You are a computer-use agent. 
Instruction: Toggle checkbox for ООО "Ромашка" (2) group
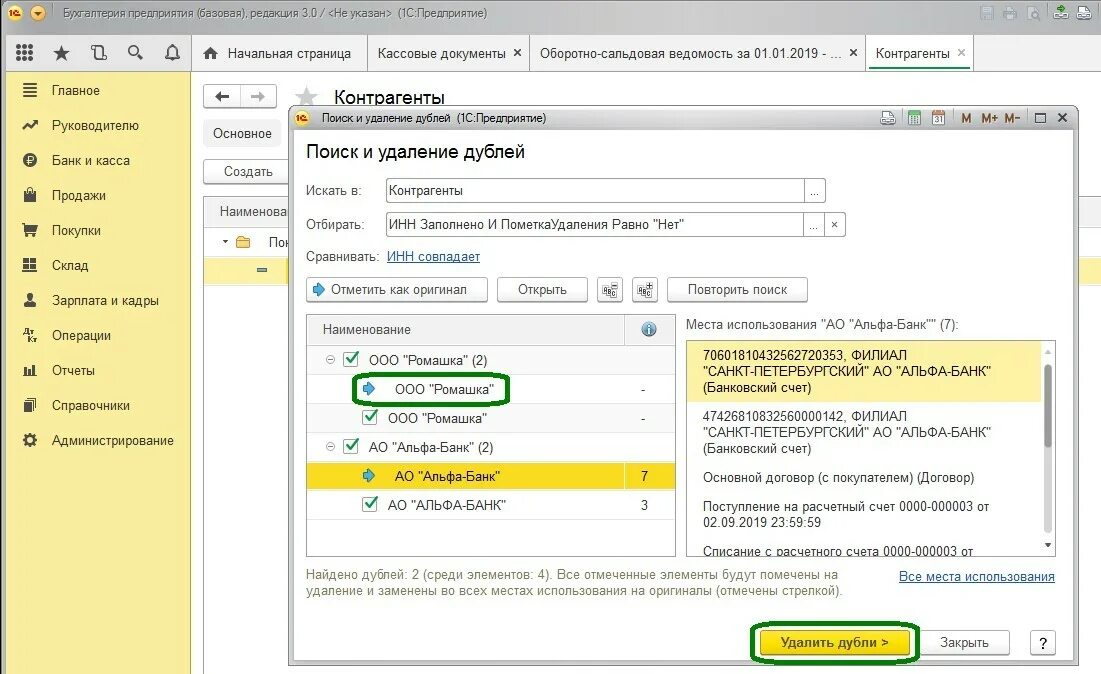pos(351,359)
